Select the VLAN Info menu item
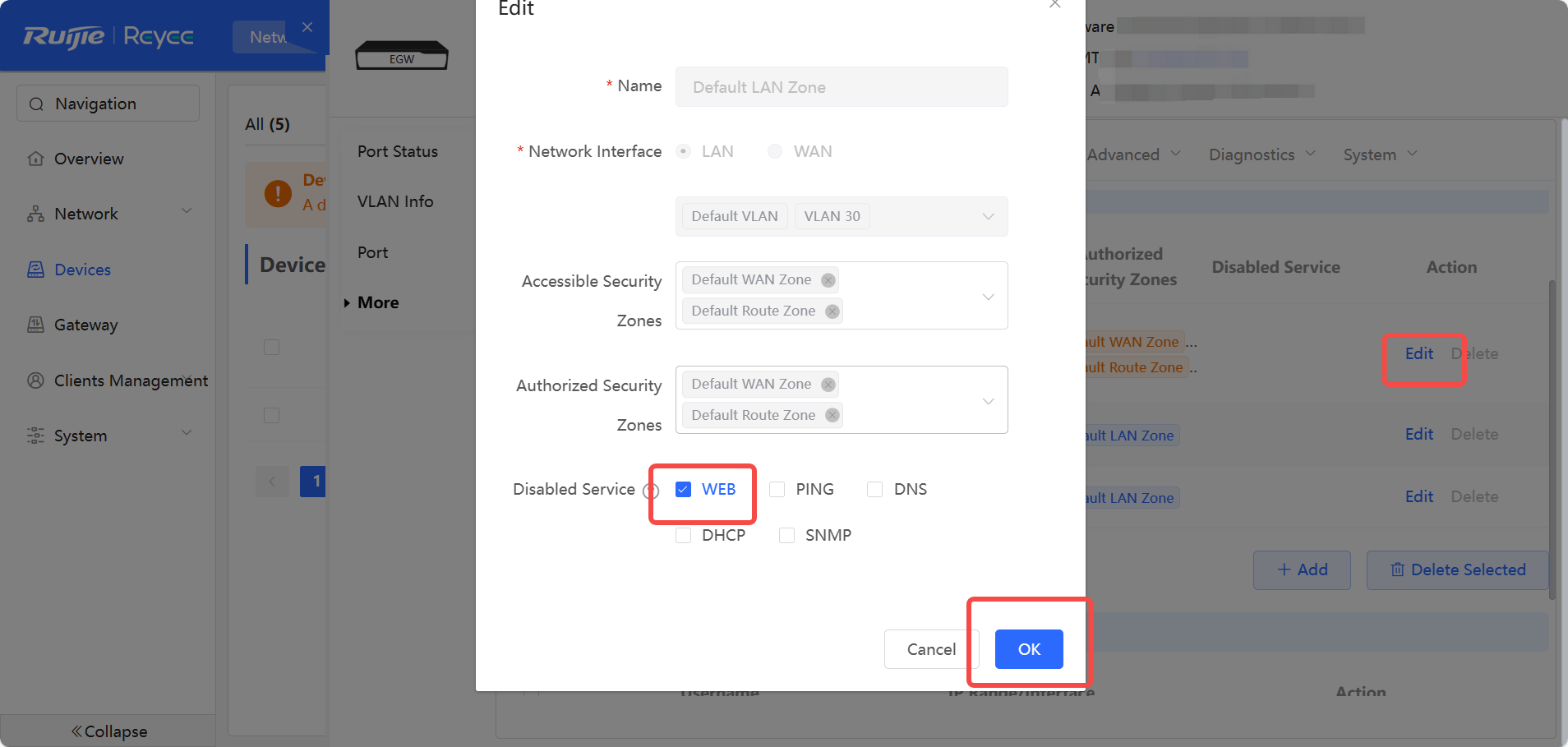The width and height of the screenshot is (1568, 747). [x=395, y=201]
